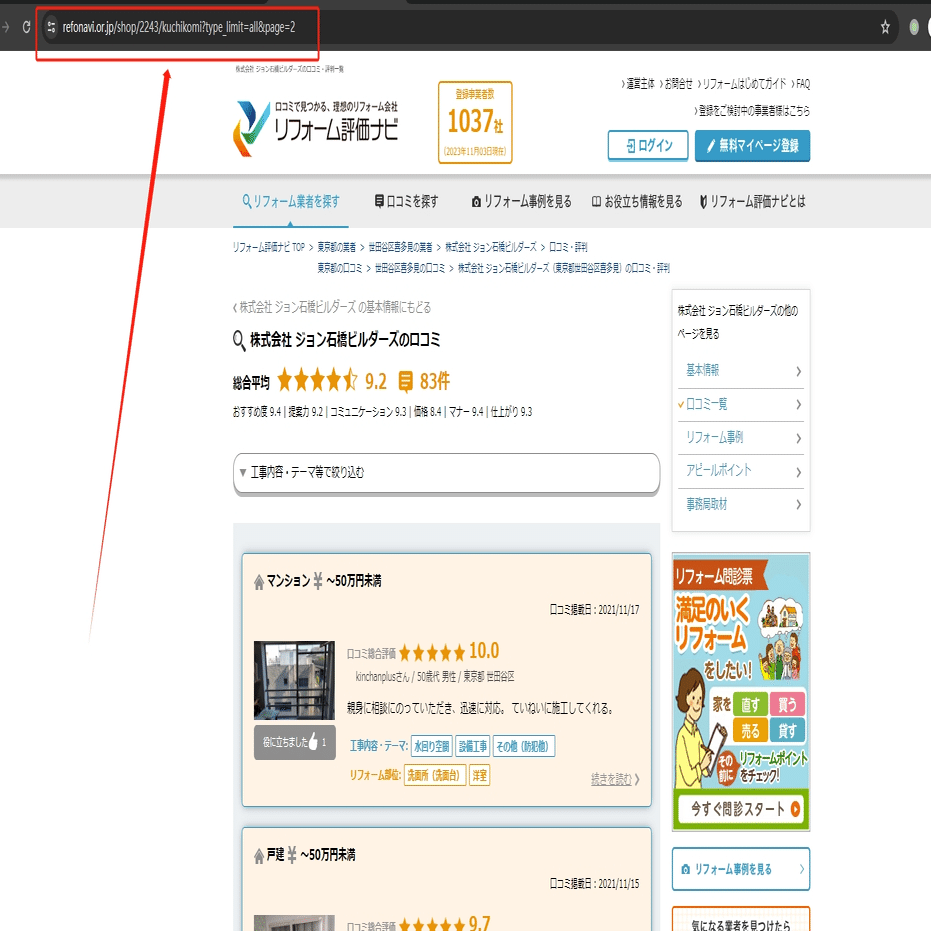Select リフォーム事例を見る navigation tab
Viewport: 931px width, 931px height.
click(x=521, y=201)
